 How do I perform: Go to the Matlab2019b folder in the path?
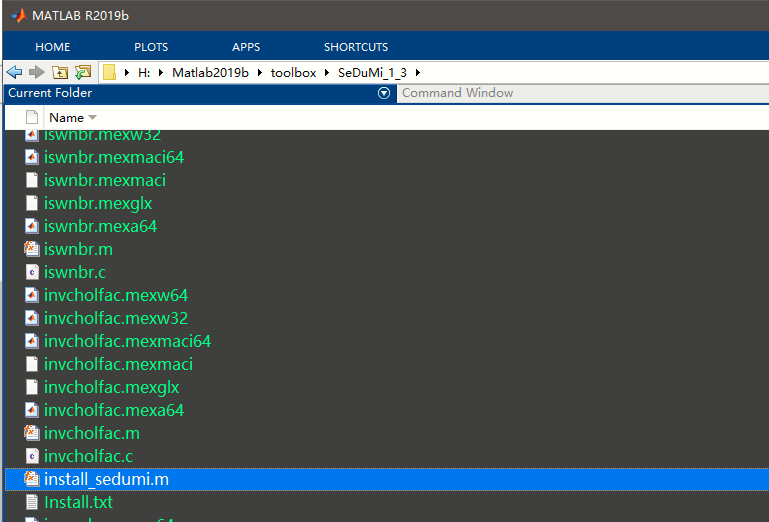[210, 73]
